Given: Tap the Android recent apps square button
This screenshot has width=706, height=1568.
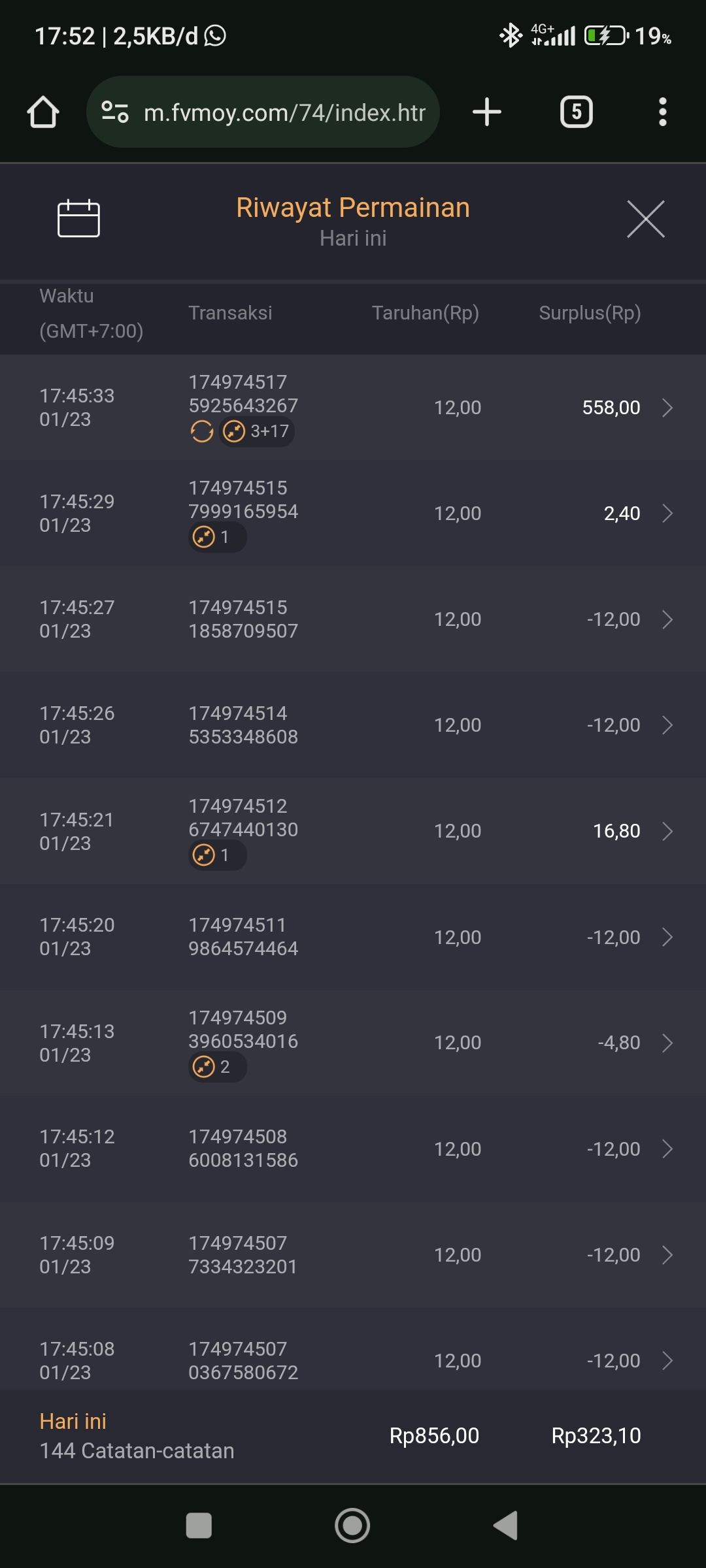Looking at the screenshot, I should [199, 1526].
